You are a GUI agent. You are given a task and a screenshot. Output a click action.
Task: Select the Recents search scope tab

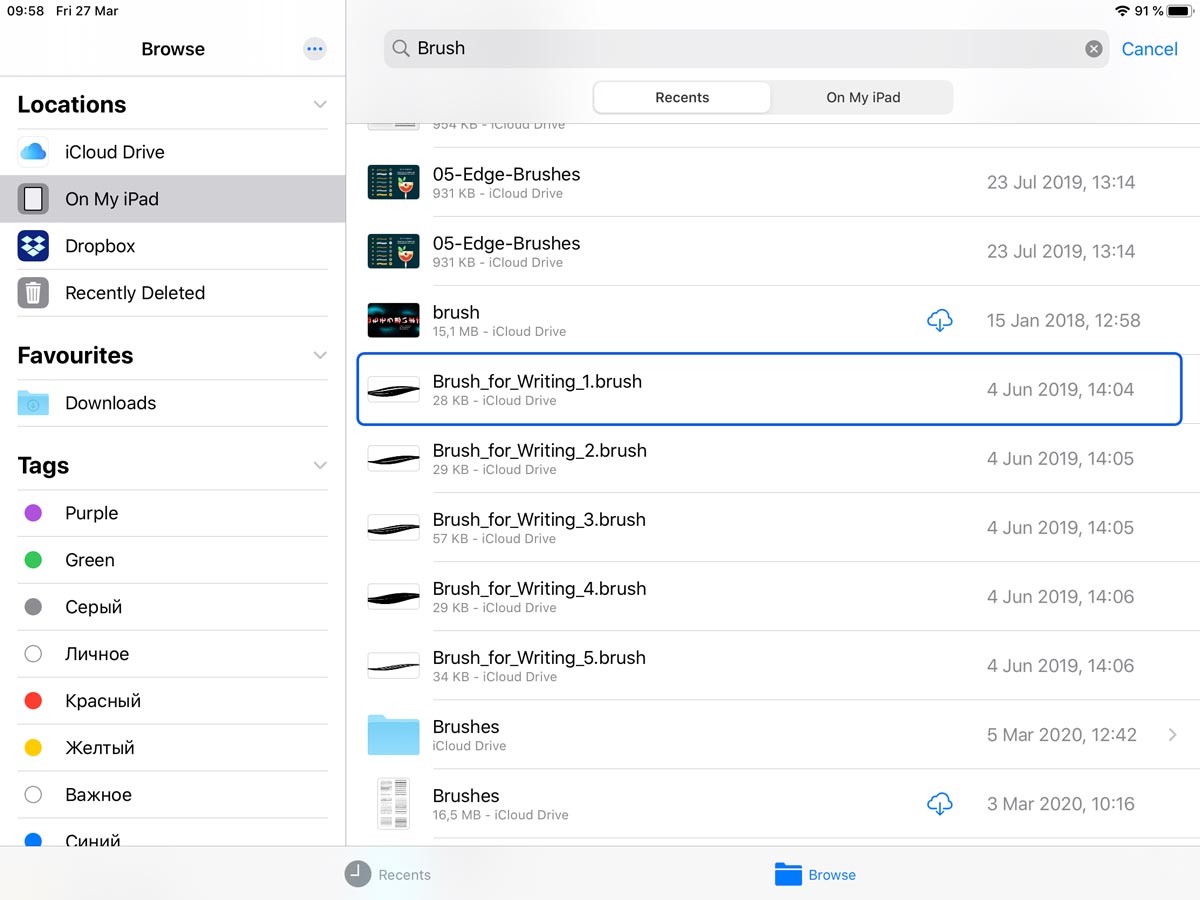pyautogui.click(x=681, y=97)
